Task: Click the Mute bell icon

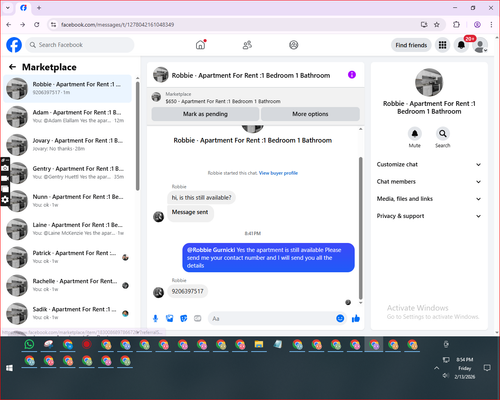Action: (x=414, y=134)
